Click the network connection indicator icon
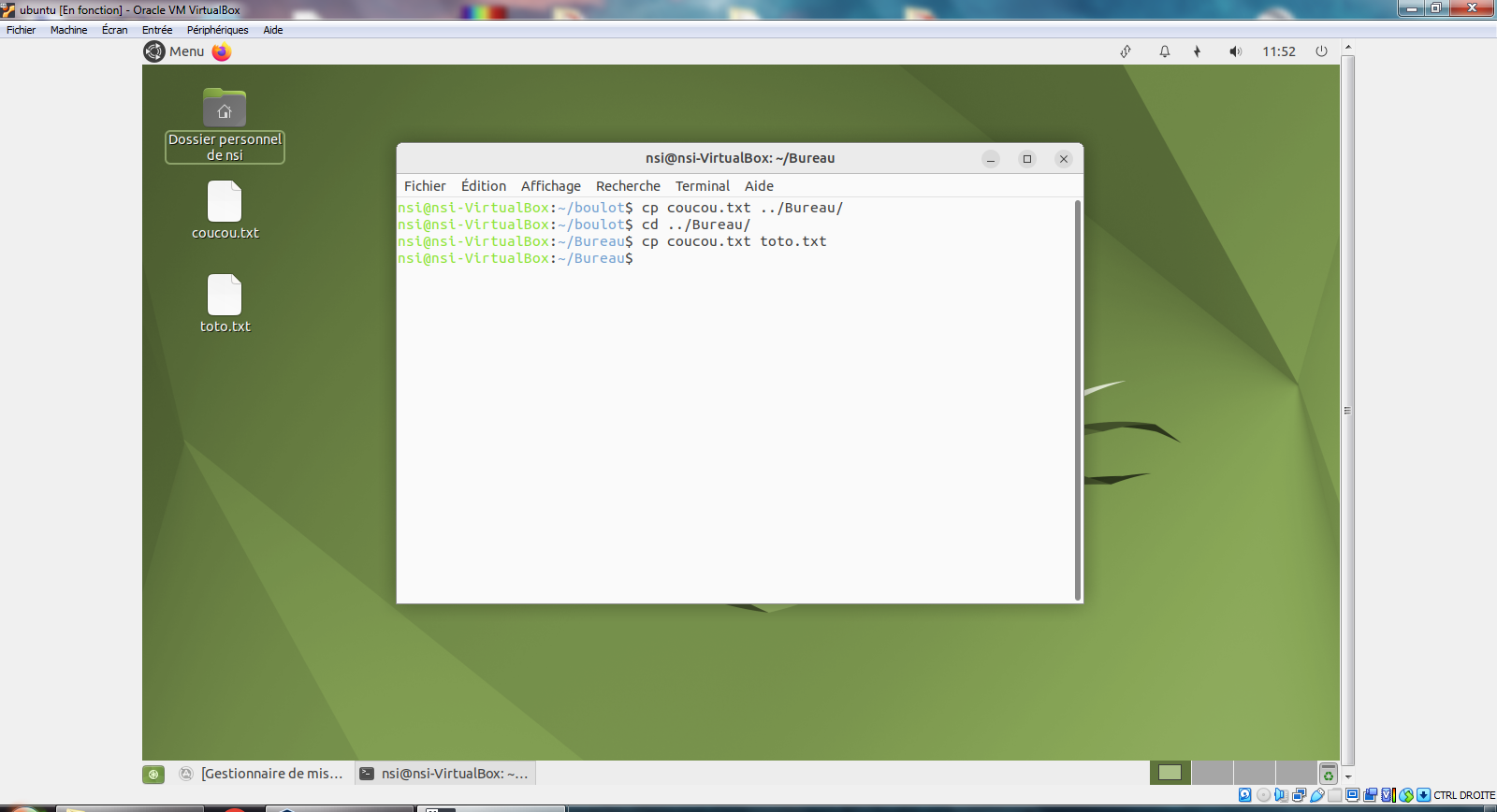1497x812 pixels. tap(1126, 51)
